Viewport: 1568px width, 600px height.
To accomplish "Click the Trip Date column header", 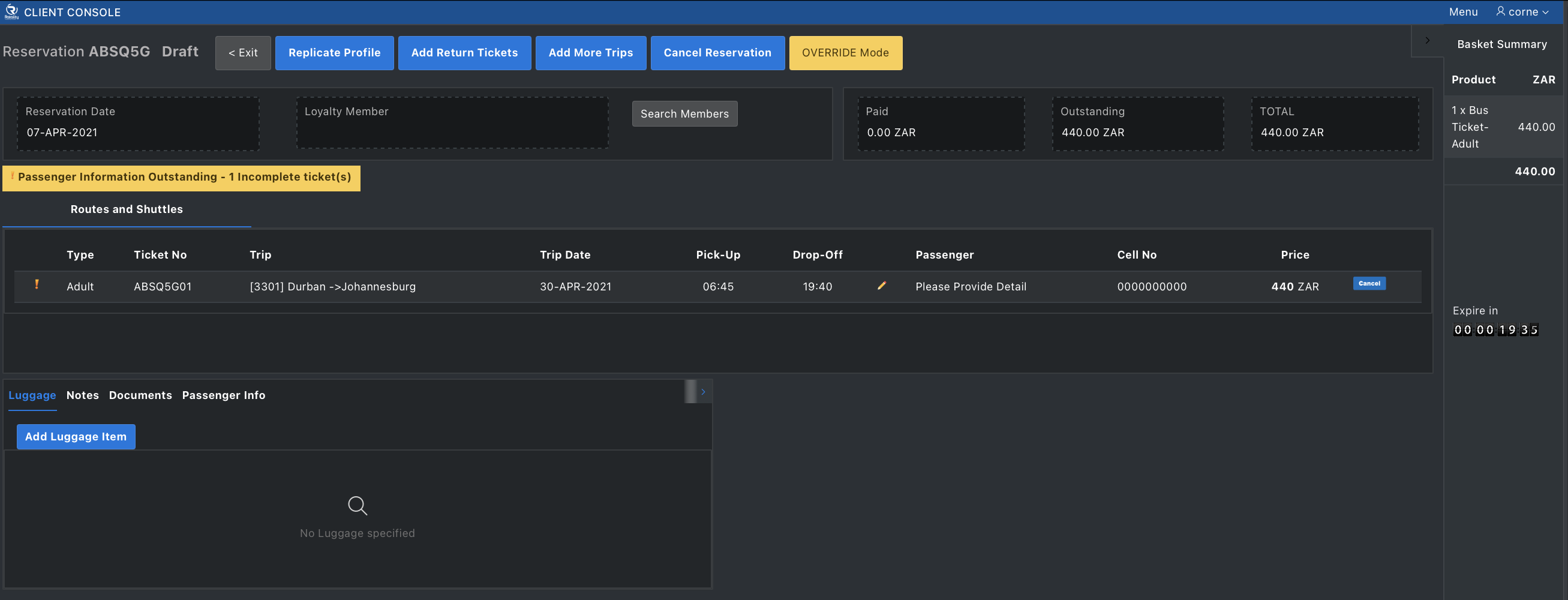I will click(565, 255).
